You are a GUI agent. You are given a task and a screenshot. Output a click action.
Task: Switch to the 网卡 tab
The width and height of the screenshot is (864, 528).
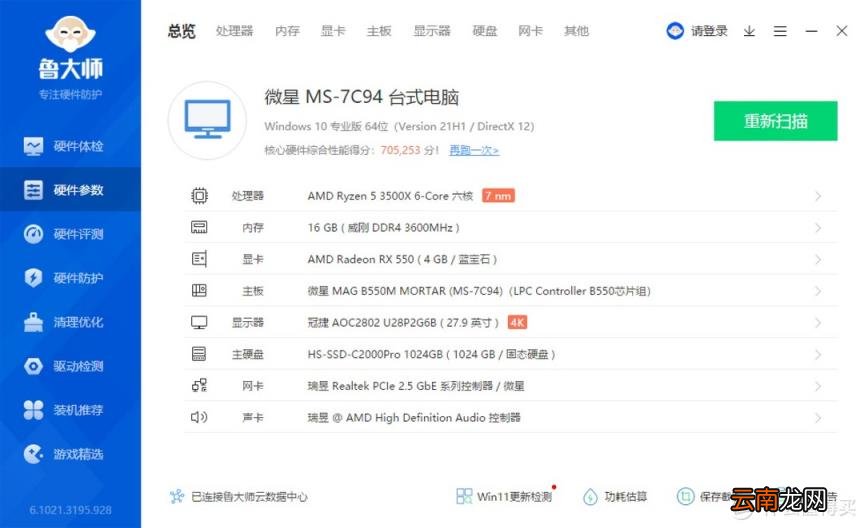[530, 31]
